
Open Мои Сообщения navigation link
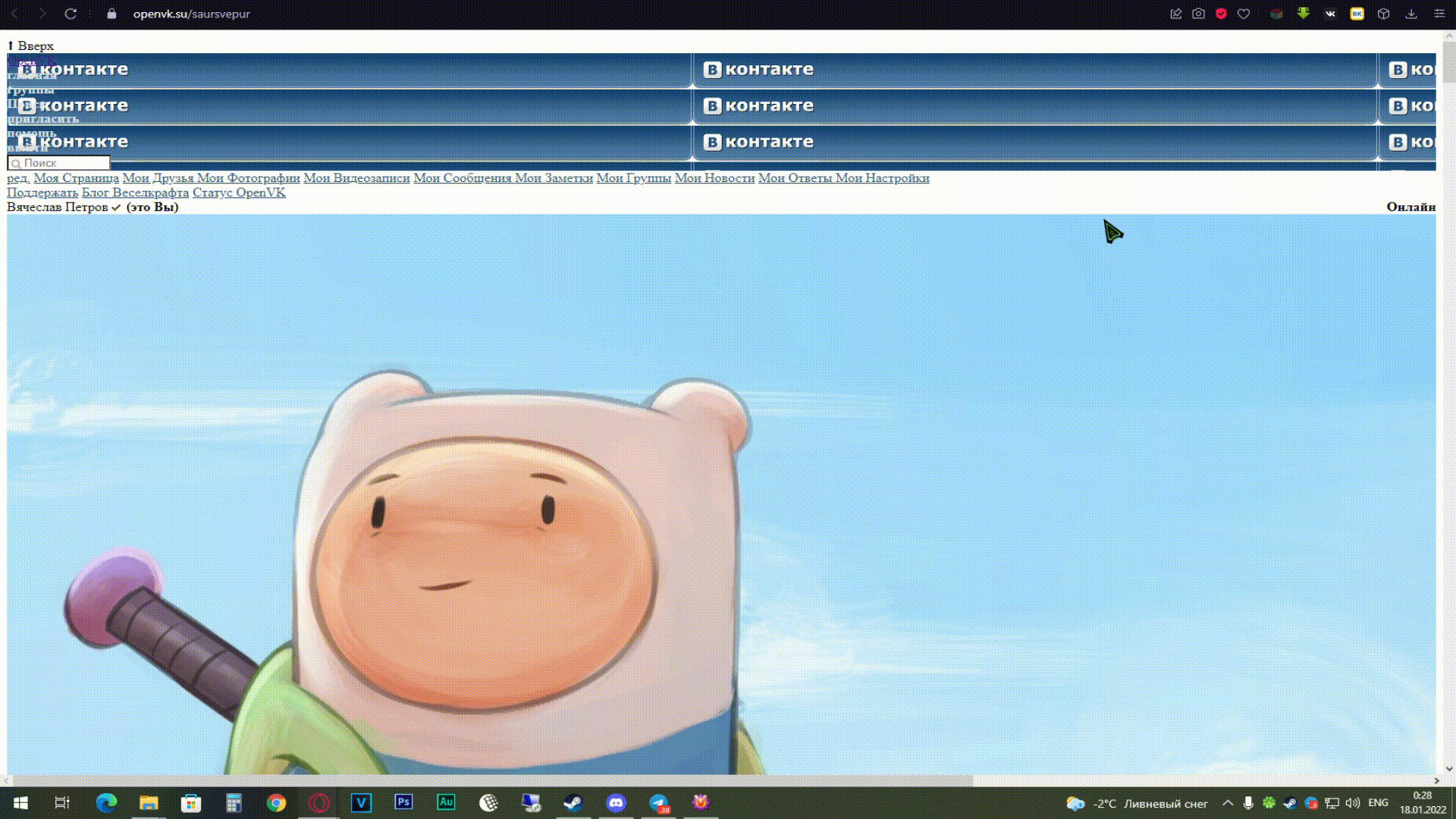tap(462, 178)
